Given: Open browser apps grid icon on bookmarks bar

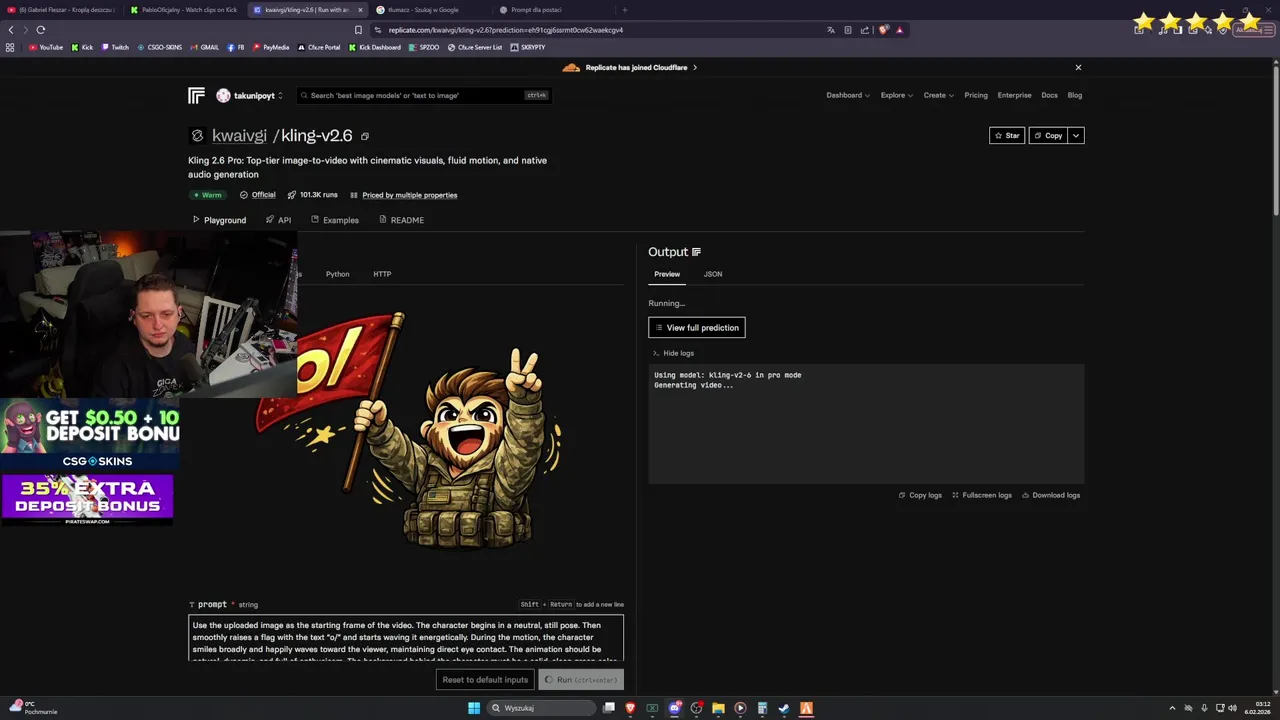Looking at the screenshot, I should [x=10, y=47].
